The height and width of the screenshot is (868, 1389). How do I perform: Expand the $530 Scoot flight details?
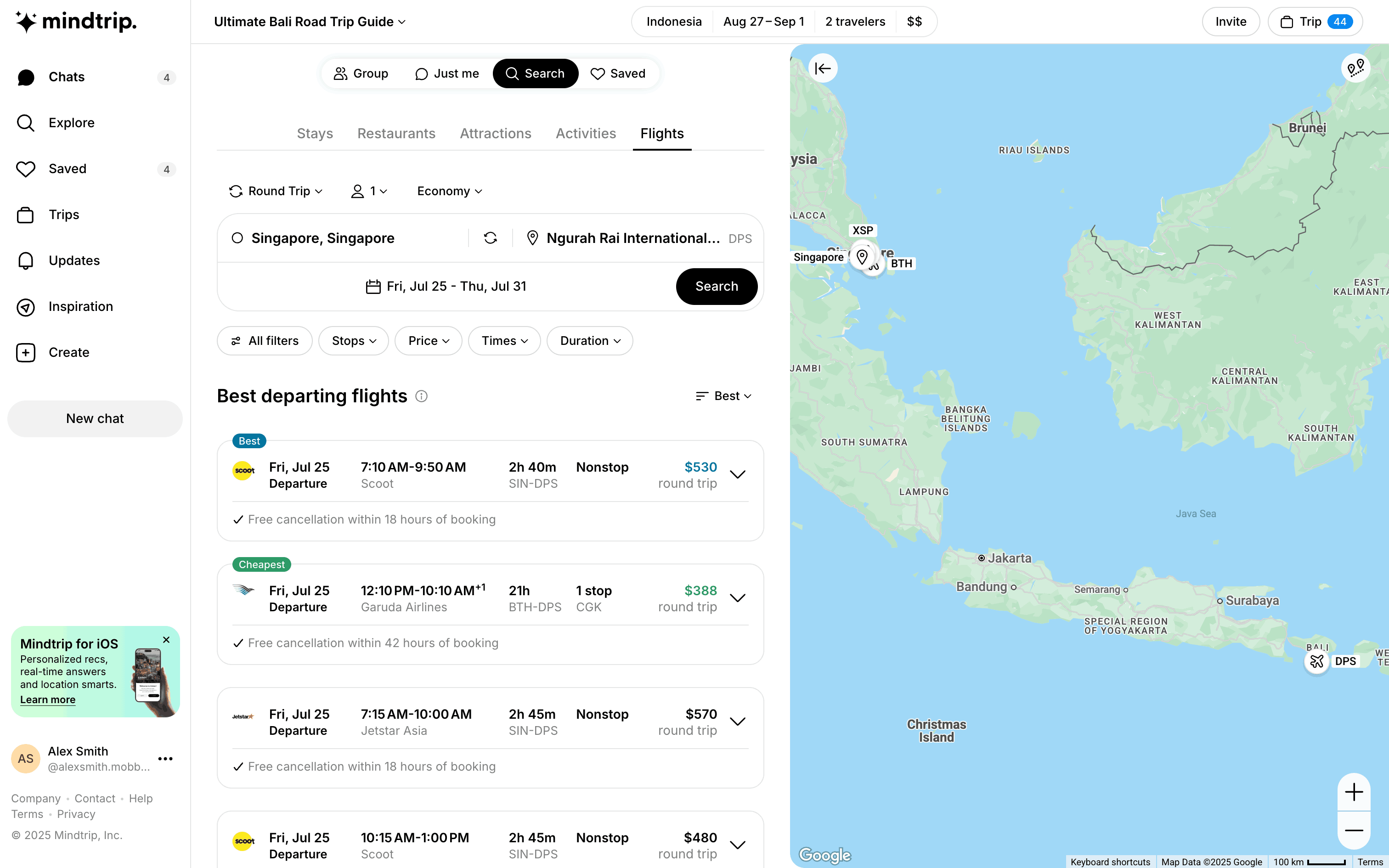tap(738, 474)
